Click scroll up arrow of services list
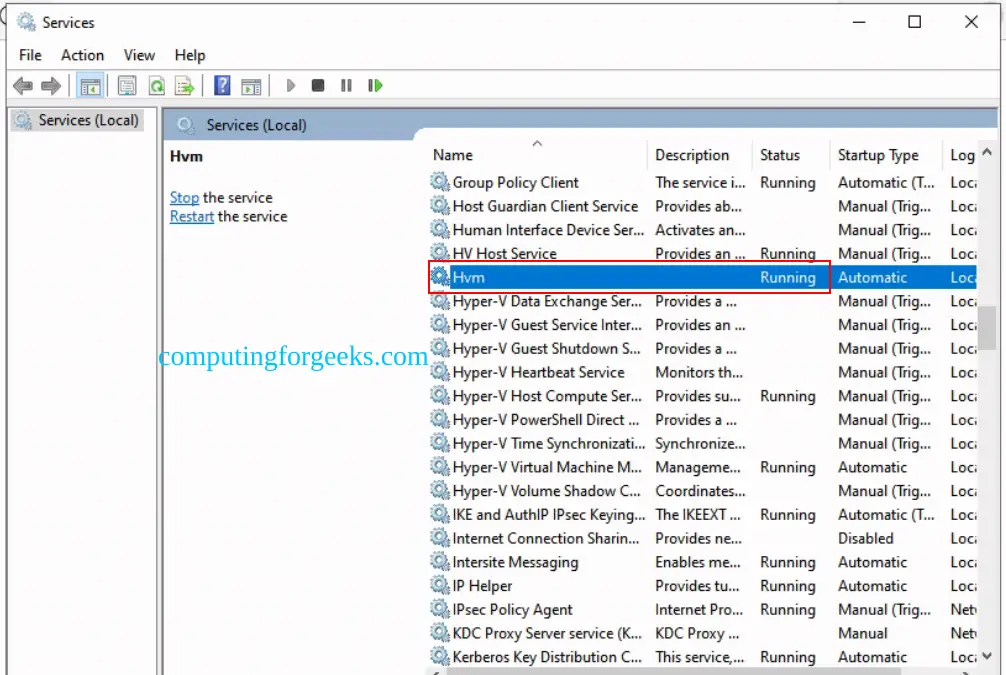 (987, 152)
